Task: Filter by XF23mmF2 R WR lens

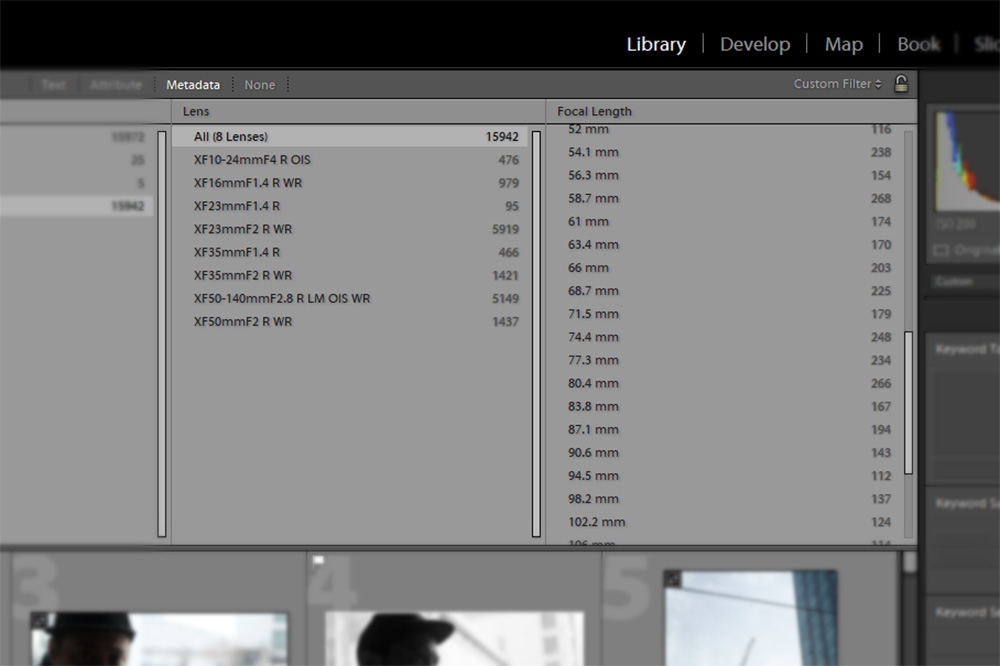Action: point(243,229)
